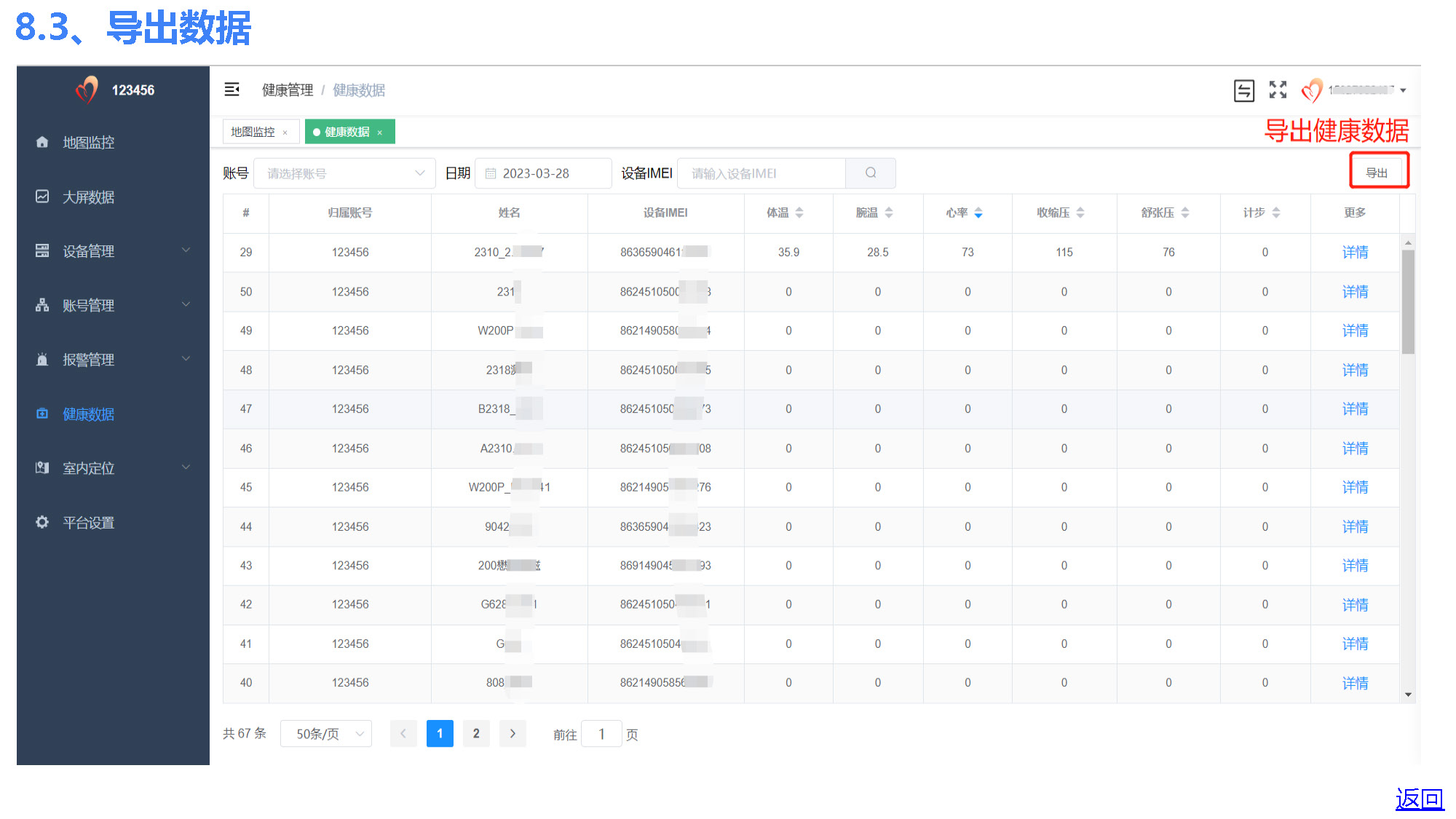Click 健康管理 in the breadcrumb

click(x=288, y=90)
